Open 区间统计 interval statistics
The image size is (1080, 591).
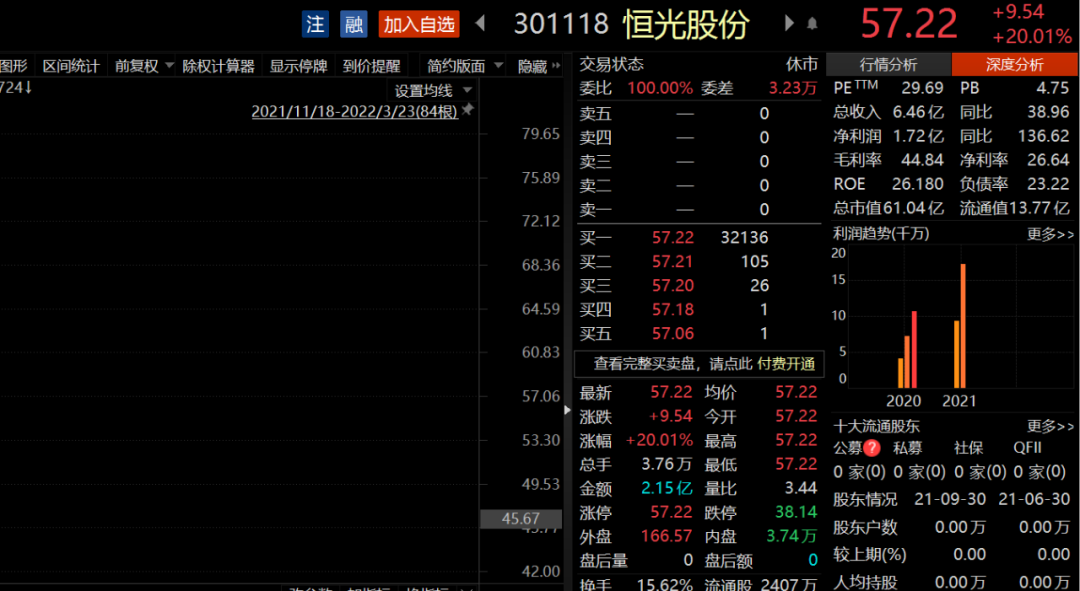point(71,66)
